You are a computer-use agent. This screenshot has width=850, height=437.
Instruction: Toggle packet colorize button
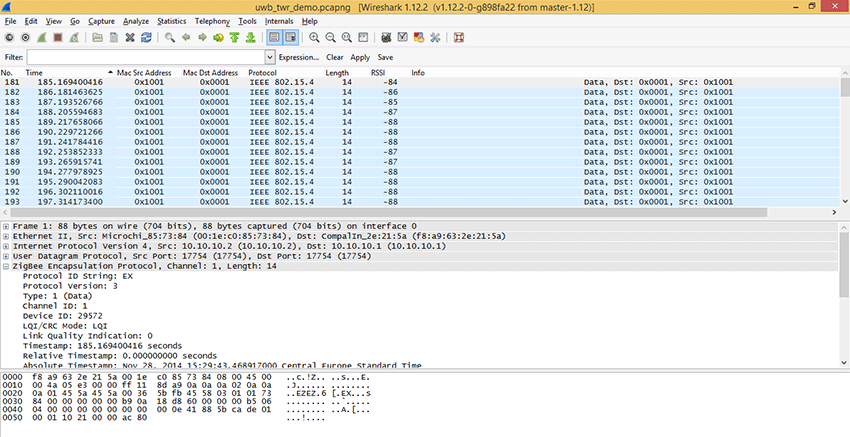274,38
